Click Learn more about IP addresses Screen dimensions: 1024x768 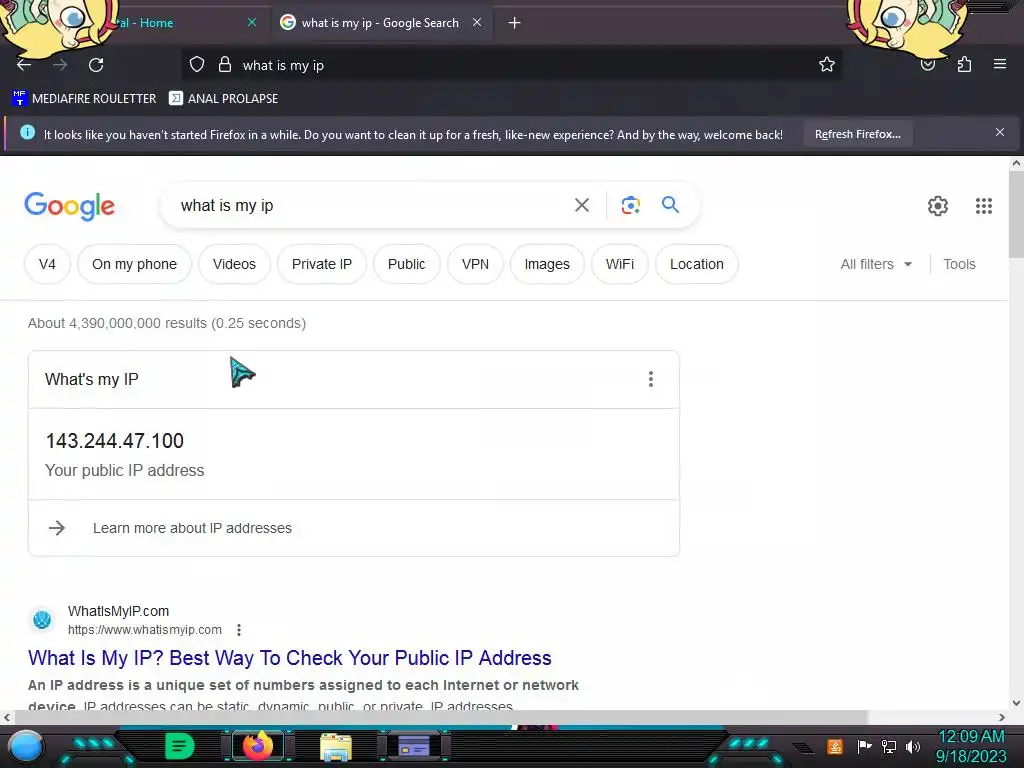point(192,528)
